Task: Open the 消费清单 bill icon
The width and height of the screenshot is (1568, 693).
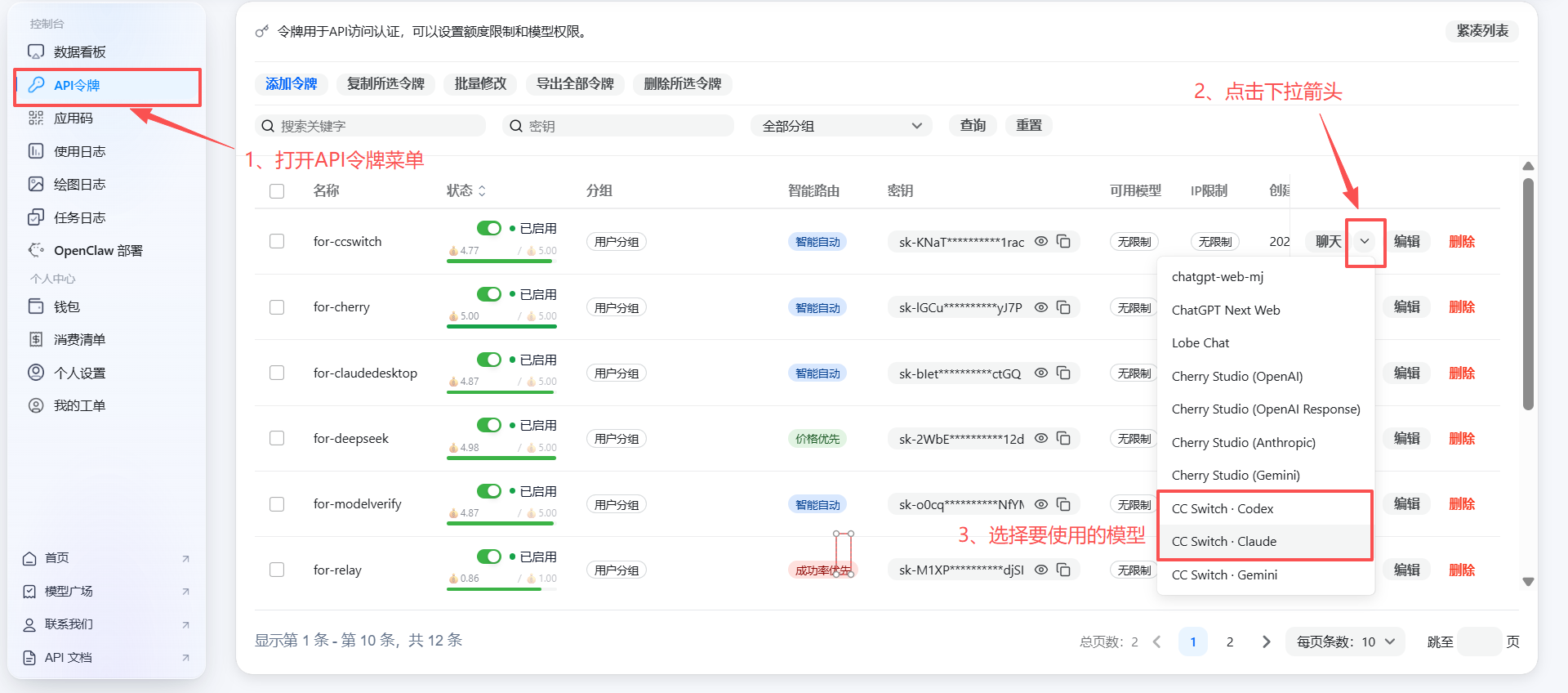Action: tap(36, 339)
